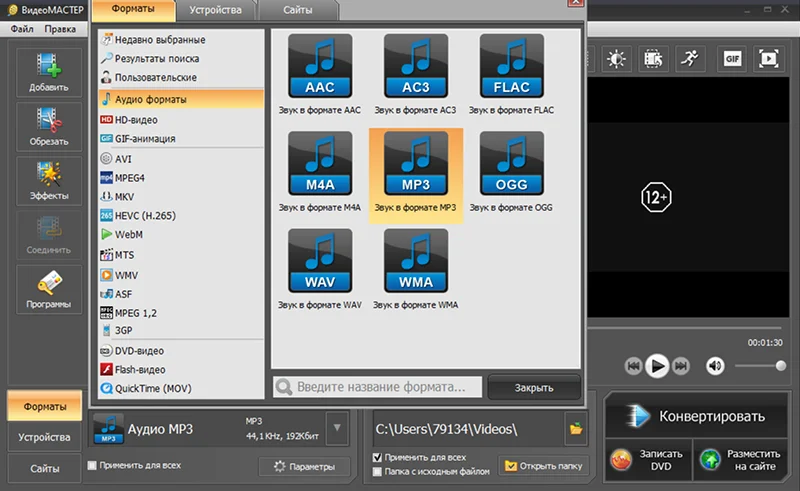Pick the WAV audio format icon
The height and width of the screenshot is (491, 800).
pyautogui.click(x=320, y=261)
